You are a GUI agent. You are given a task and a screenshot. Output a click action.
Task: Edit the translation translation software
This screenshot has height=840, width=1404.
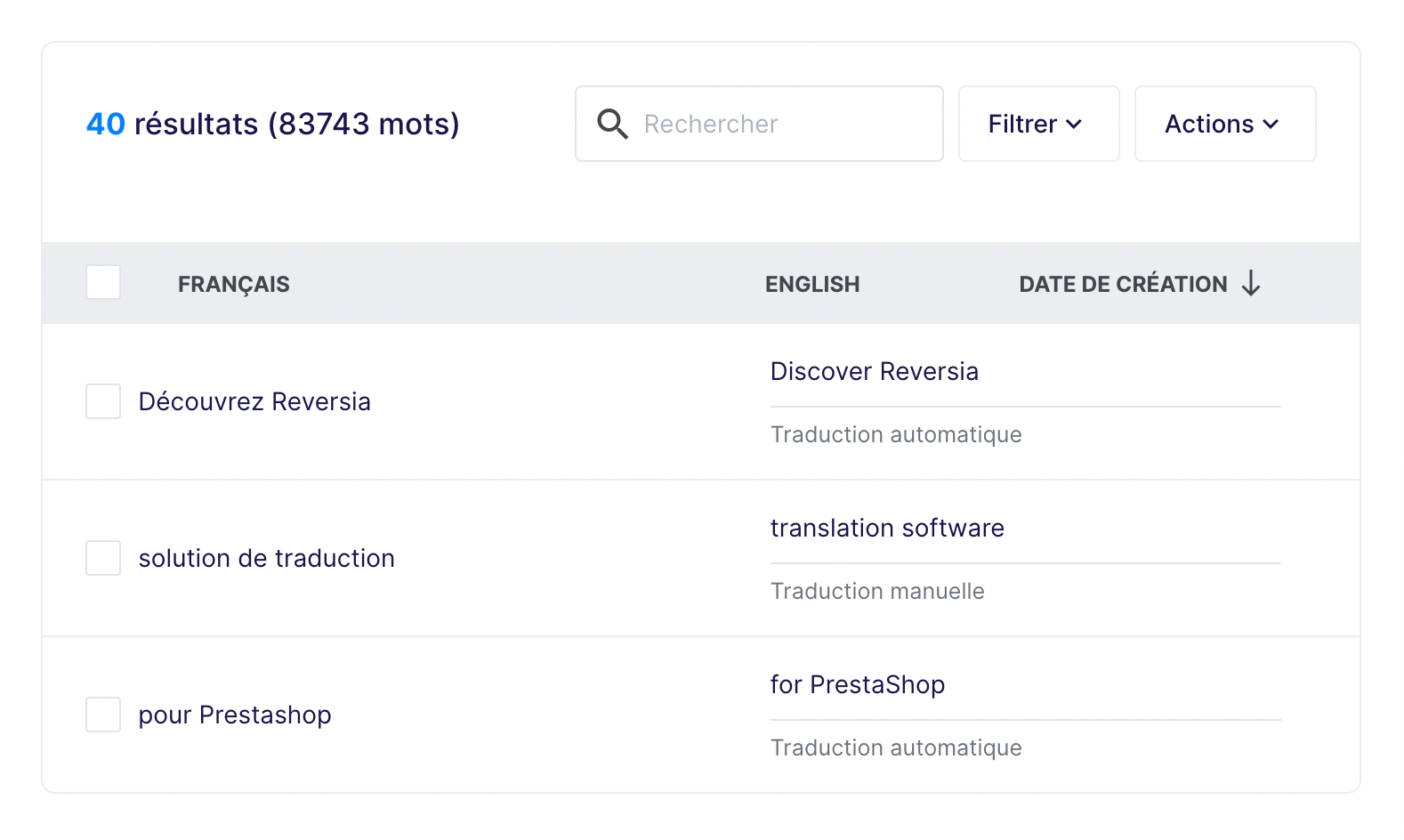pyautogui.click(x=887, y=528)
